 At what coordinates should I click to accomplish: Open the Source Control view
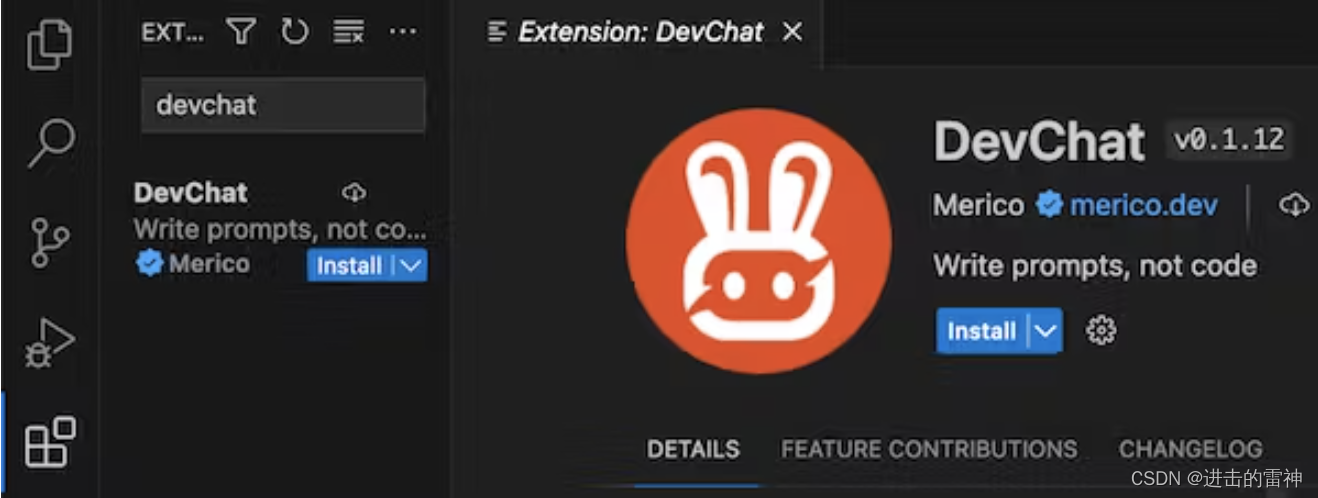(x=50, y=241)
